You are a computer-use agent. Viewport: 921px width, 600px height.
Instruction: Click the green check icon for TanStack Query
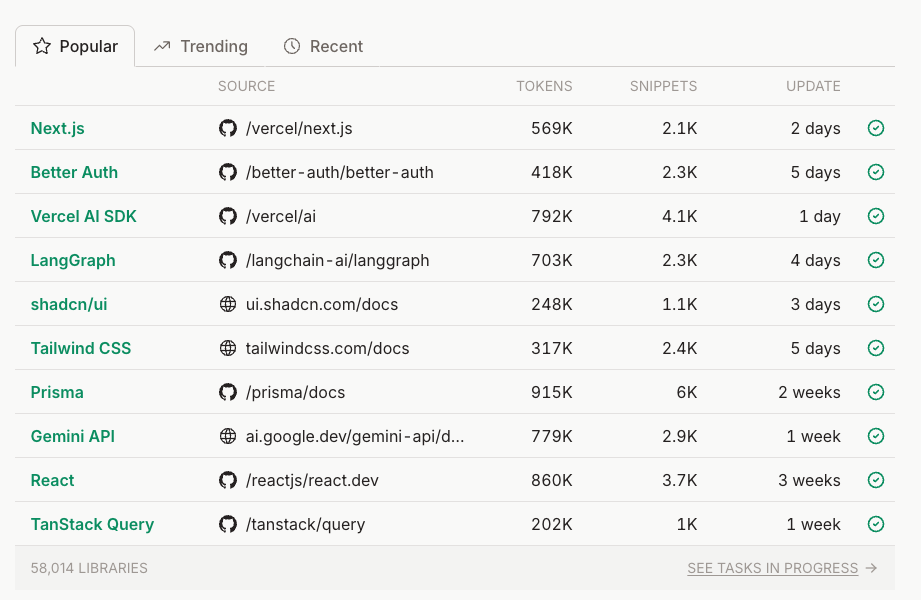point(876,524)
